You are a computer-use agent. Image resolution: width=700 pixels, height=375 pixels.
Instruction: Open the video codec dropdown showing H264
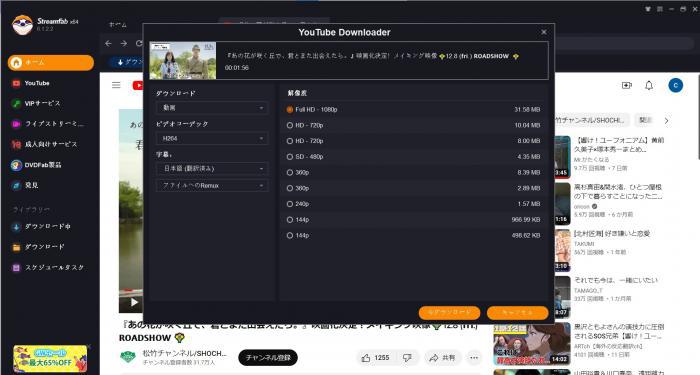(x=212, y=138)
